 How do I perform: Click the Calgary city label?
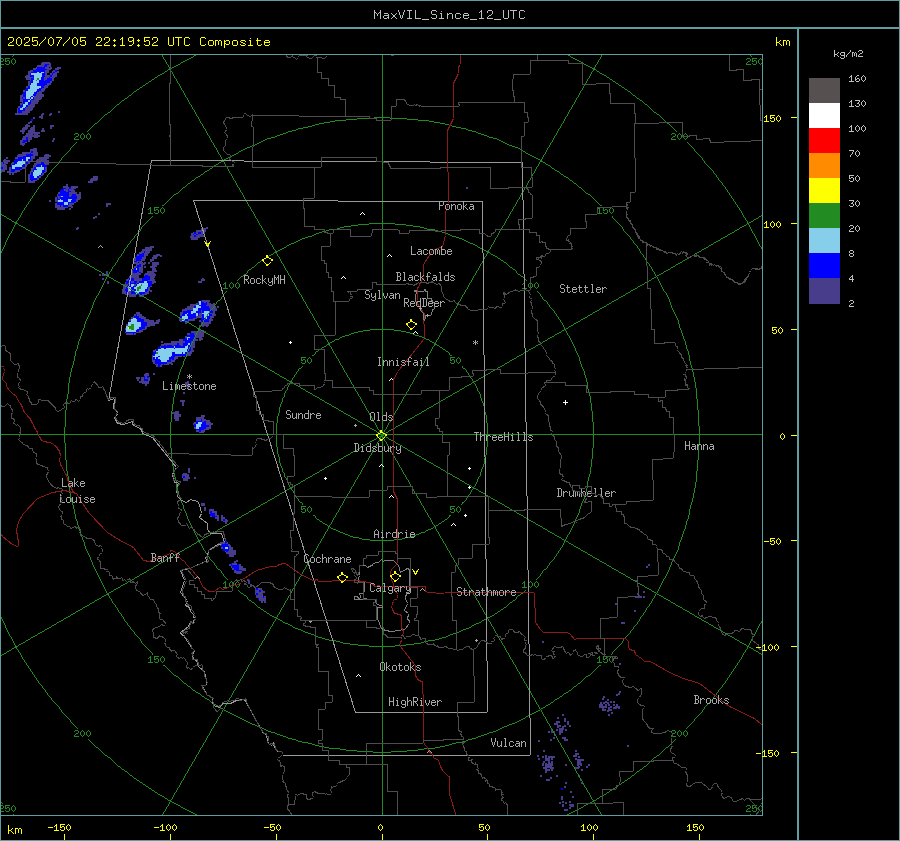coord(390,588)
